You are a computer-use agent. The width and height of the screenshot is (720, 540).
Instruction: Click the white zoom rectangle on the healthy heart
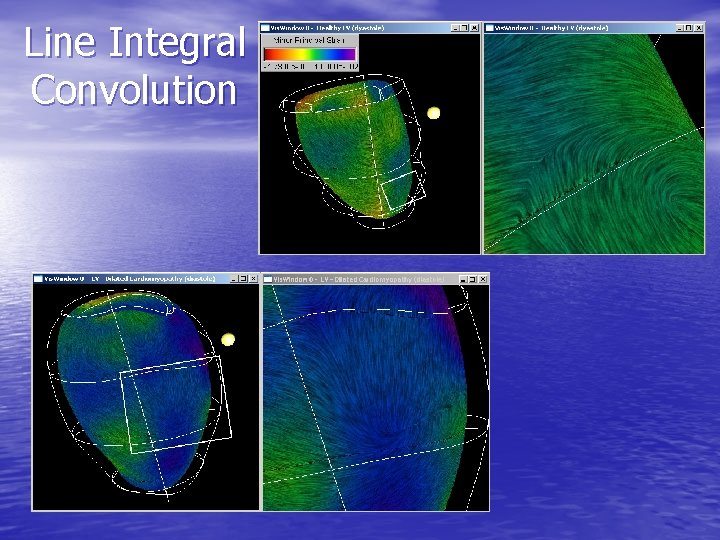(403, 191)
